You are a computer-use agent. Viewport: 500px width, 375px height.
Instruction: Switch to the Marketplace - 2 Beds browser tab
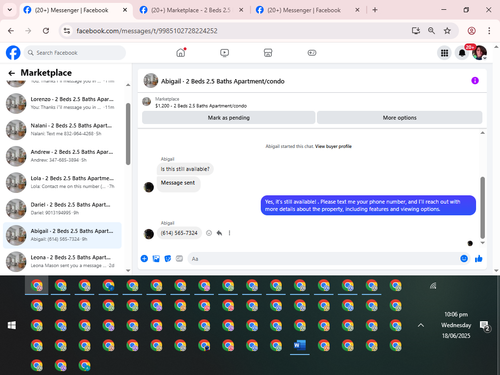tap(190, 10)
